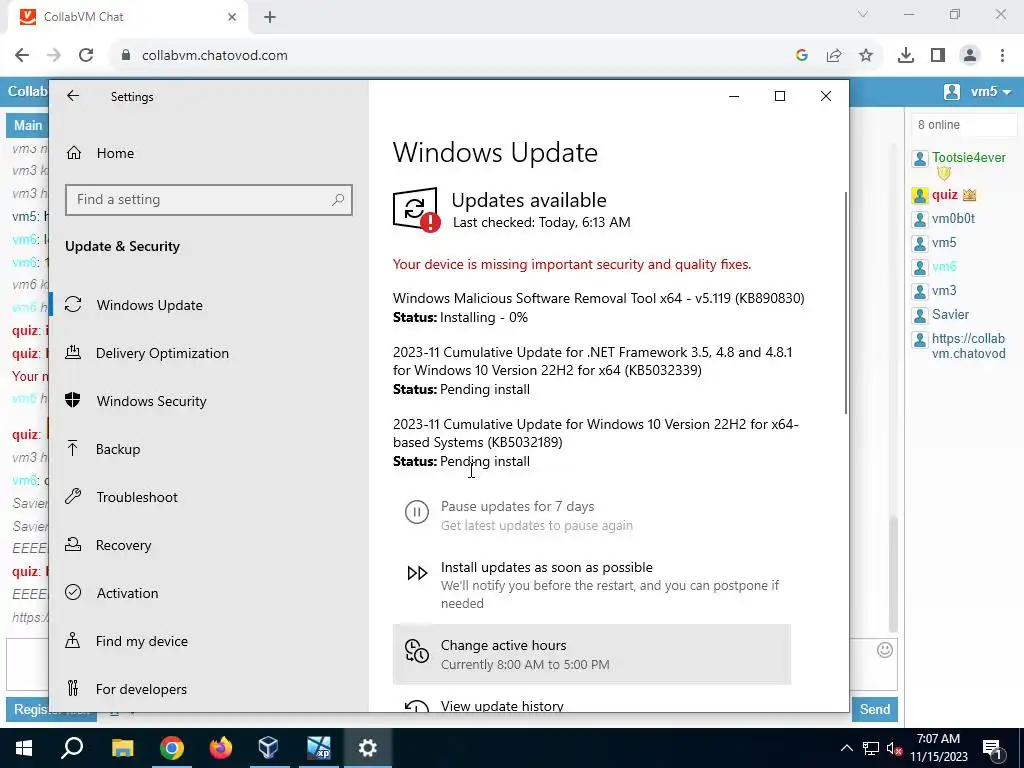Open a new browser tab
The image size is (1024, 768).
[270, 17]
